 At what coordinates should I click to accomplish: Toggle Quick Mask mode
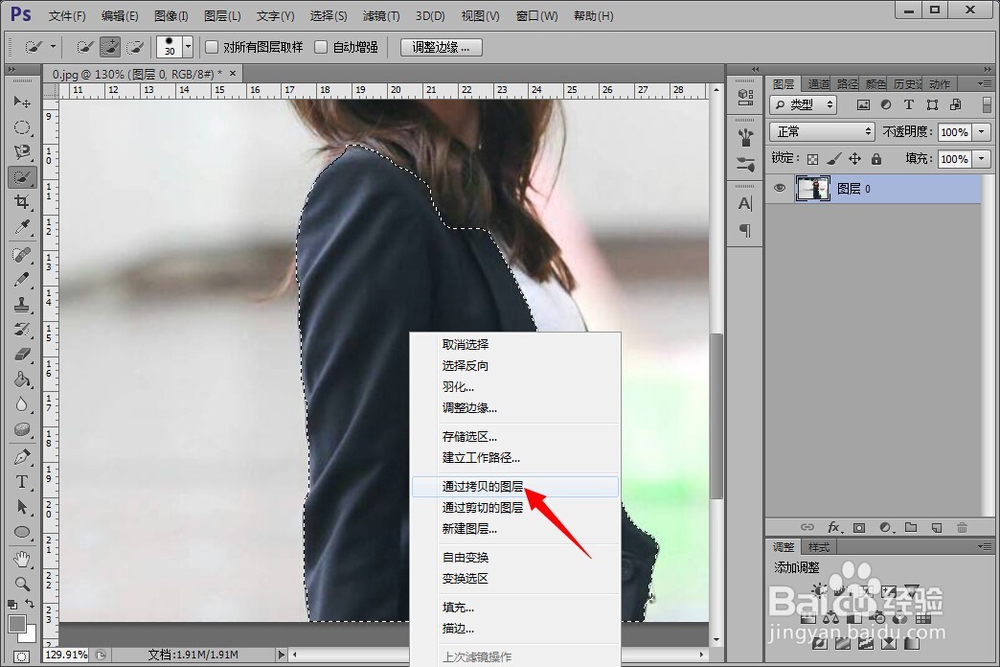point(21,657)
